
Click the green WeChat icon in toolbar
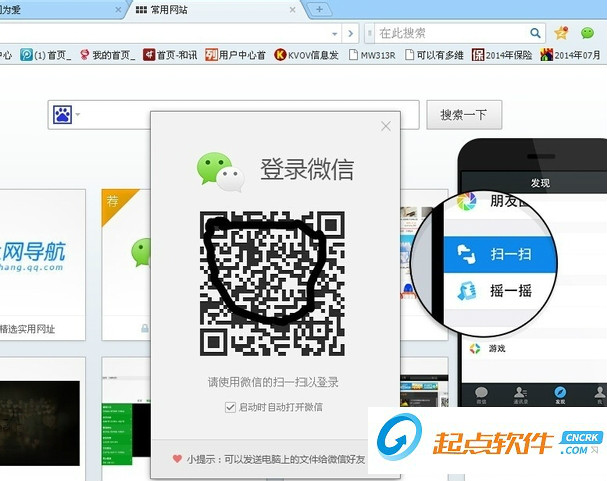pos(587,33)
